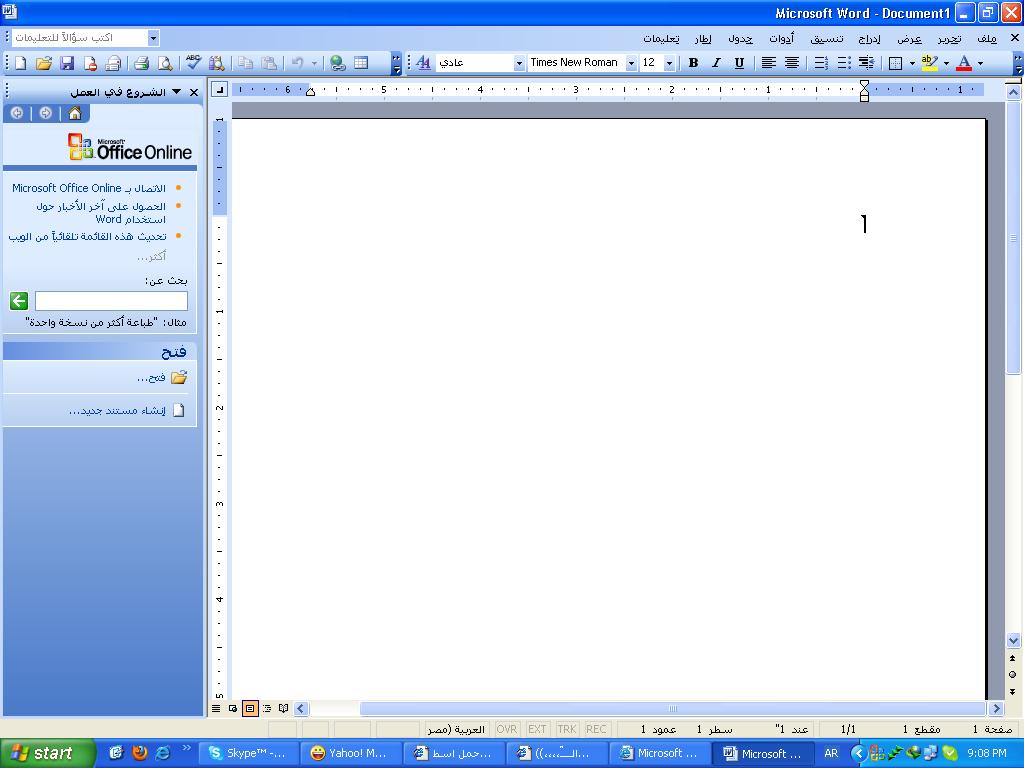This screenshot has height=768, width=1024.
Task: Create a new blank document from toolbar
Action: coord(21,63)
